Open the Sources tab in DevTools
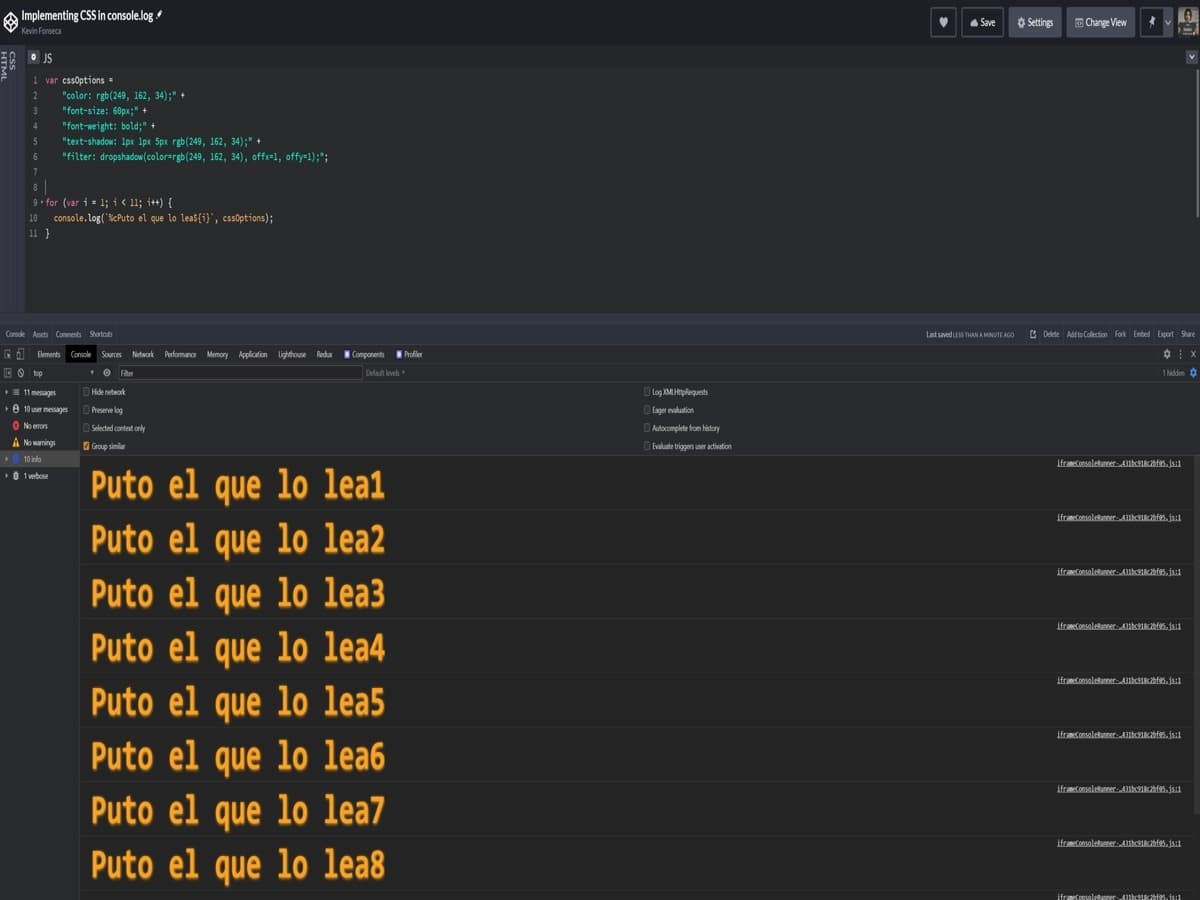Viewport: 1200px width, 900px height. [111, 354]
